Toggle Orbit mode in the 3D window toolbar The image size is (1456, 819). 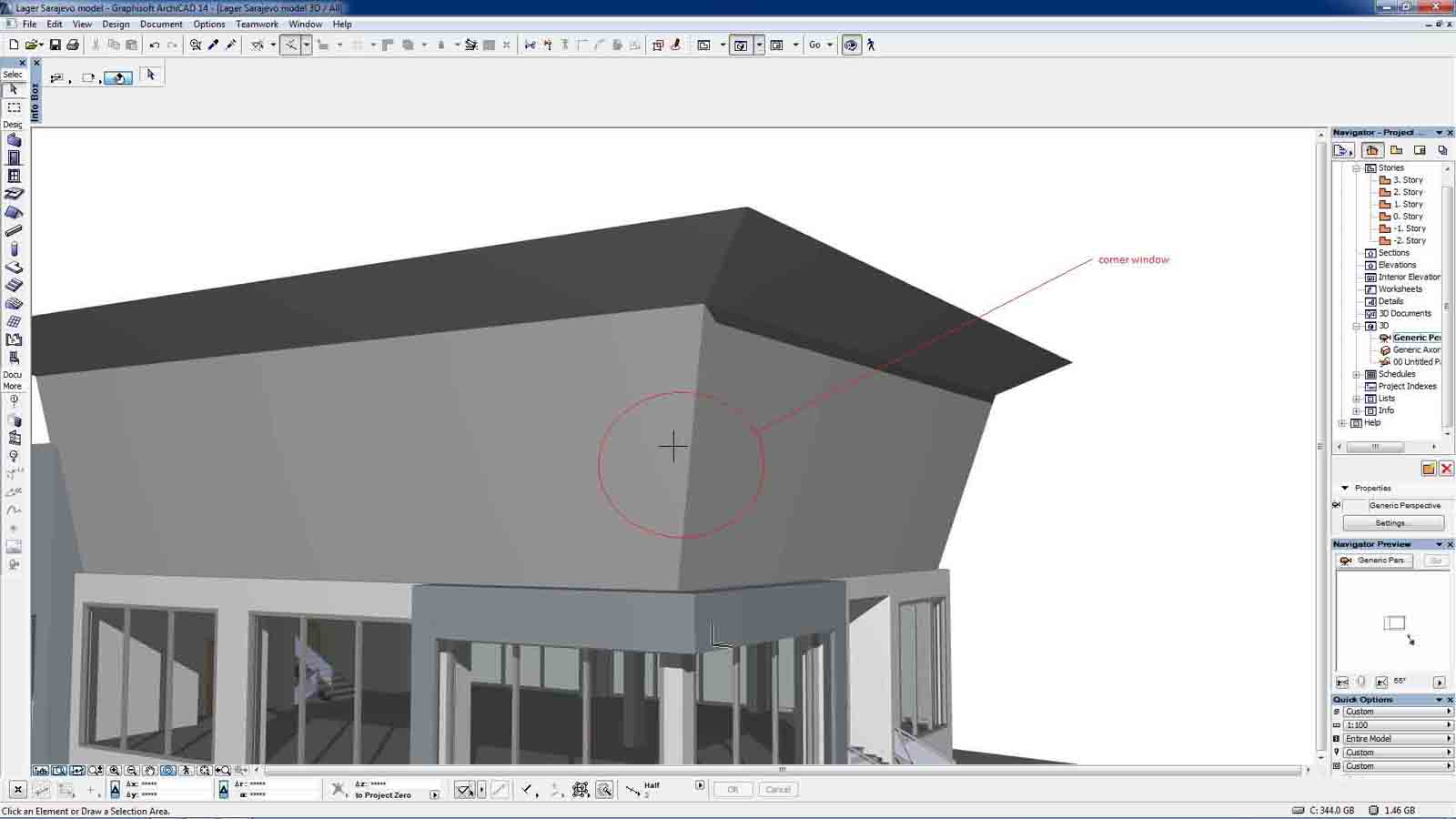[x=168, y=770]
